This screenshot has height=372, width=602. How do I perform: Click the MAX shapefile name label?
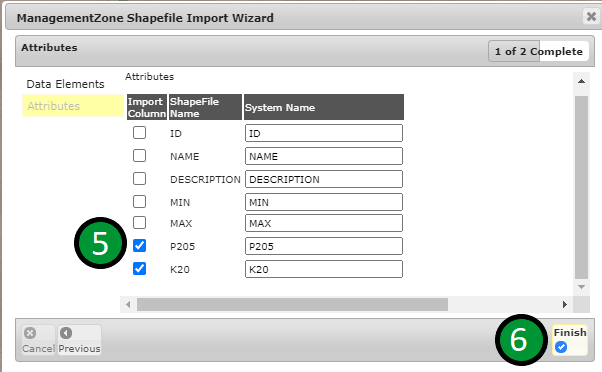[x=181, y=223]
